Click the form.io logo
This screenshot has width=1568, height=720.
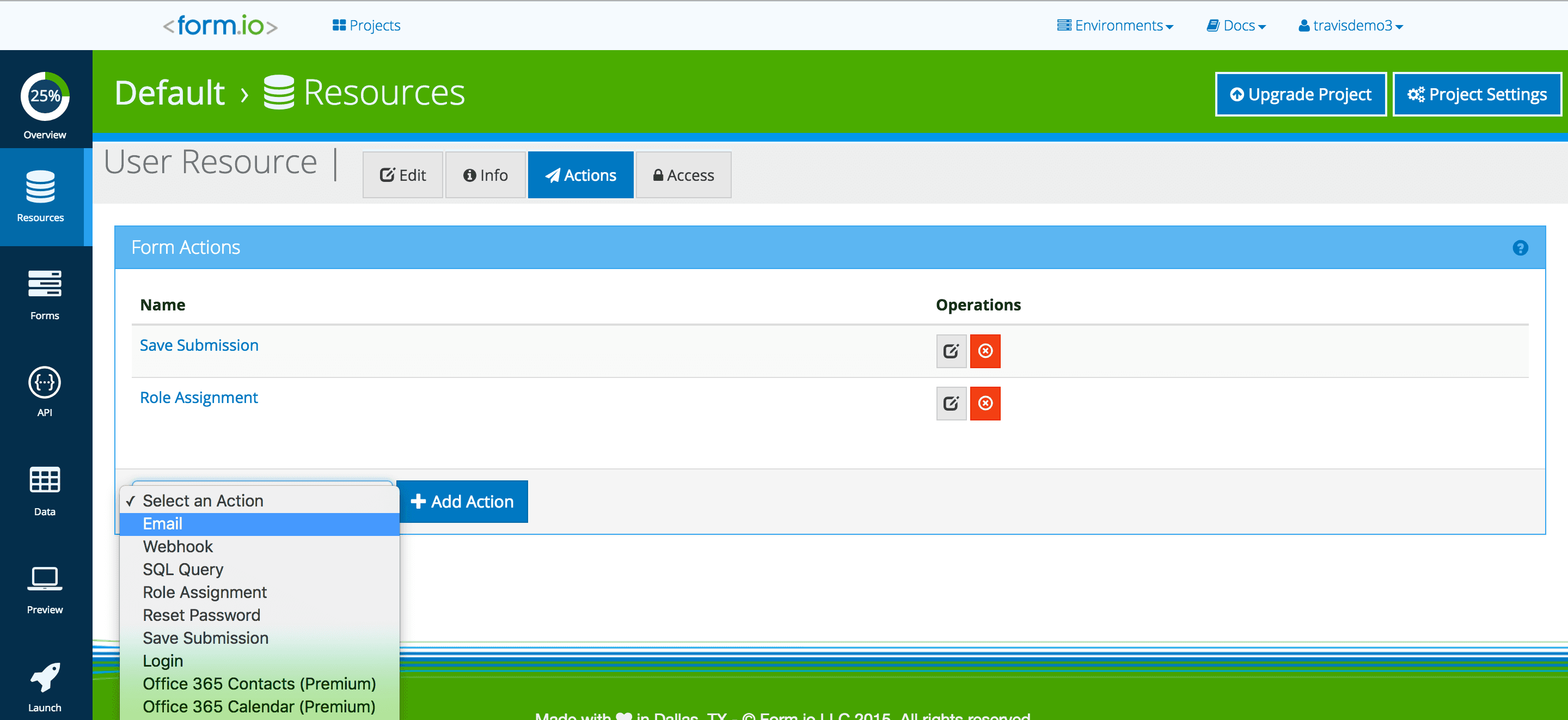pos(220,25)
